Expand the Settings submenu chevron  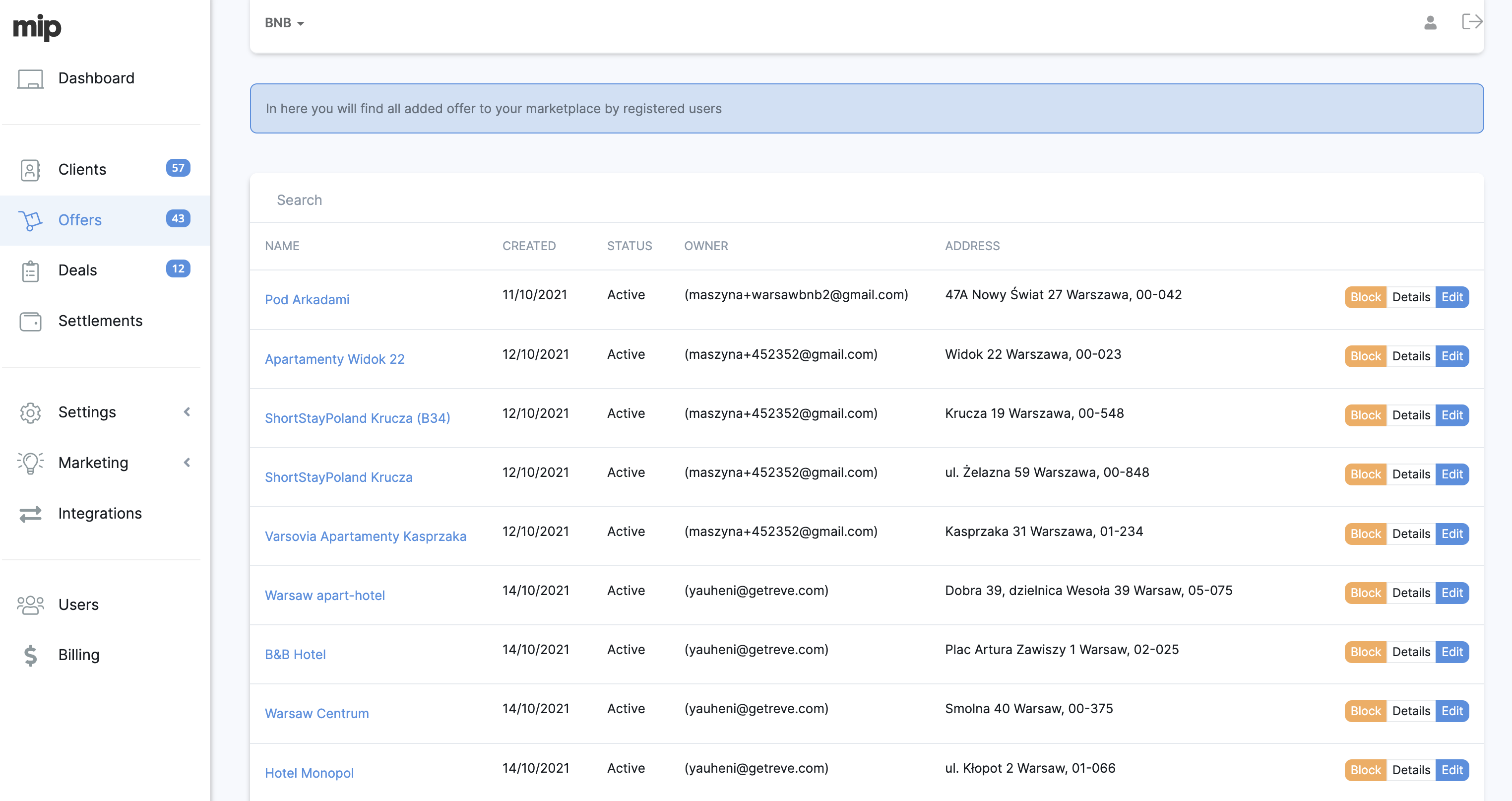tap(187, 412)
